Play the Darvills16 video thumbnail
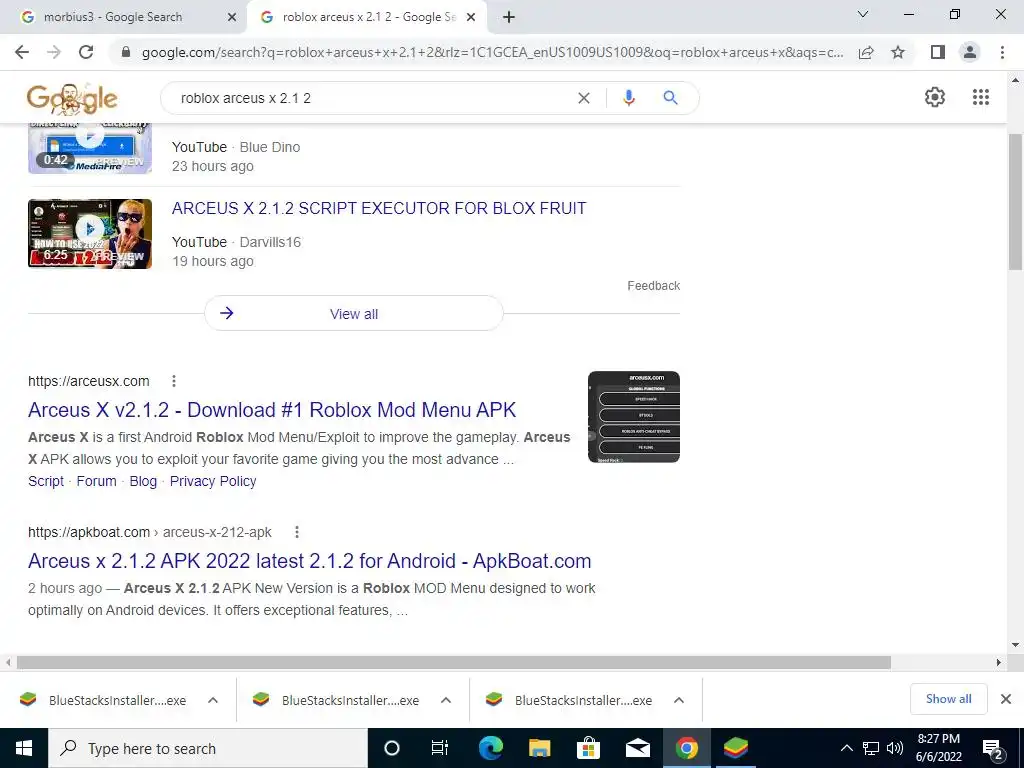 pos(89,233)
